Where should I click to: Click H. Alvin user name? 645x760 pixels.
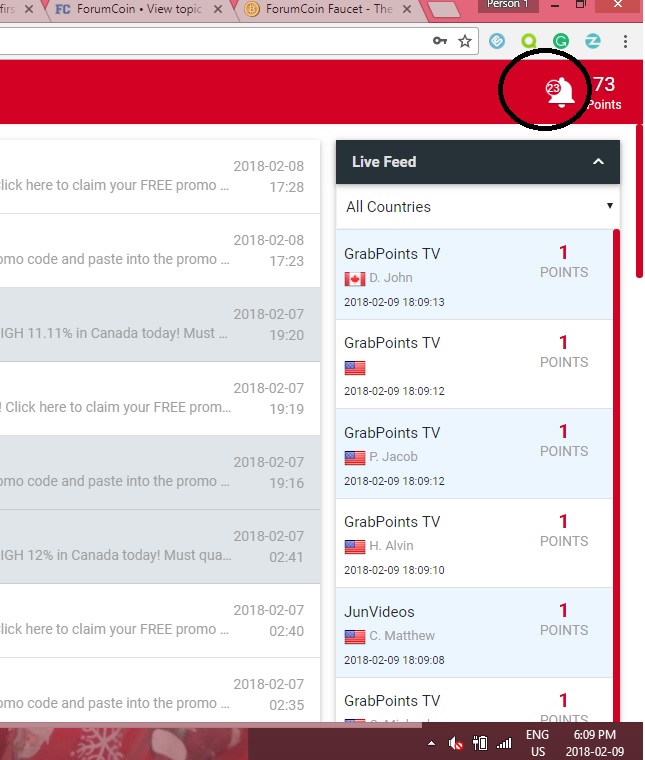coord(391,546)
